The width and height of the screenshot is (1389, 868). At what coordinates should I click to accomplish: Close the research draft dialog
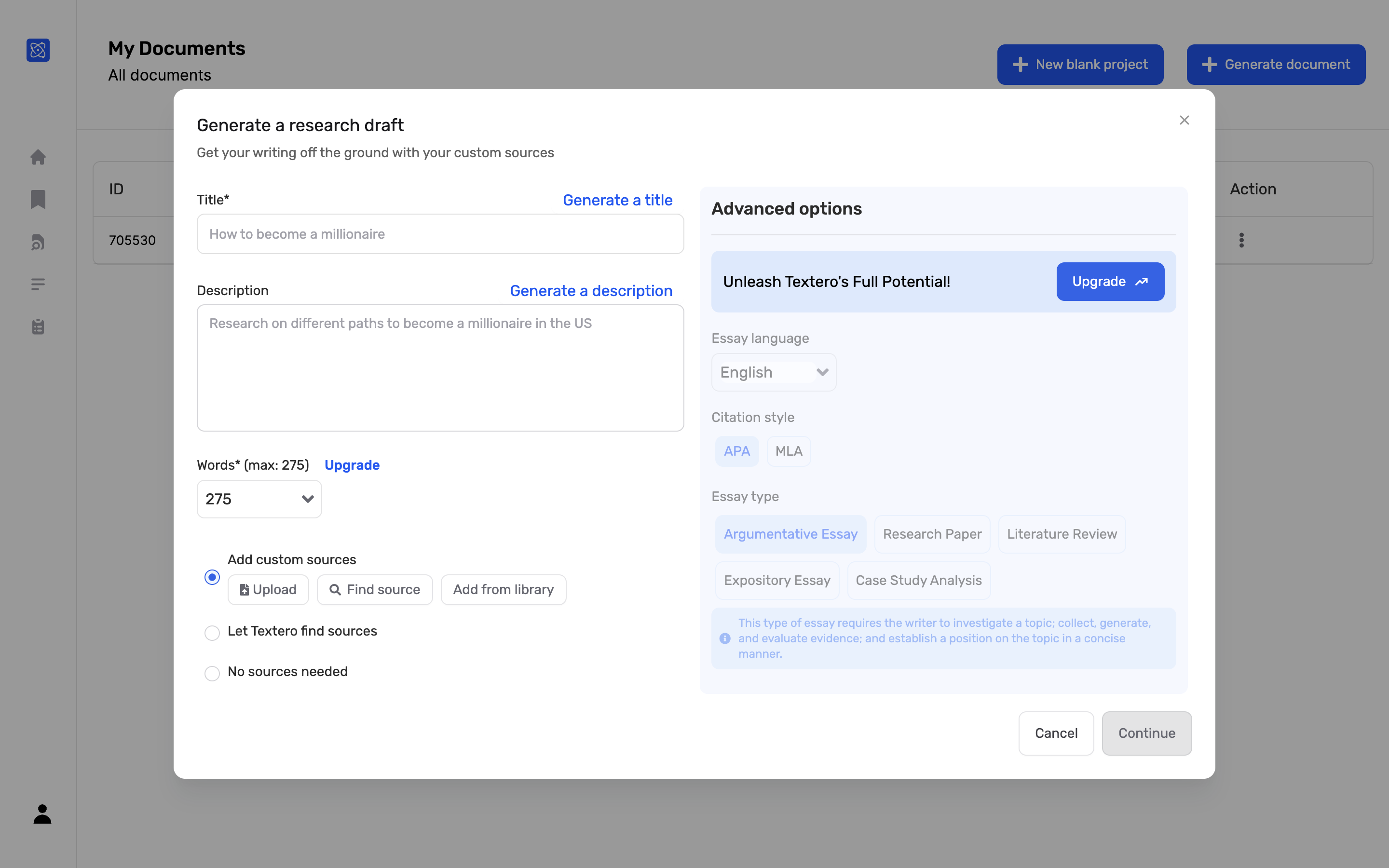[x=1184, y=120]
